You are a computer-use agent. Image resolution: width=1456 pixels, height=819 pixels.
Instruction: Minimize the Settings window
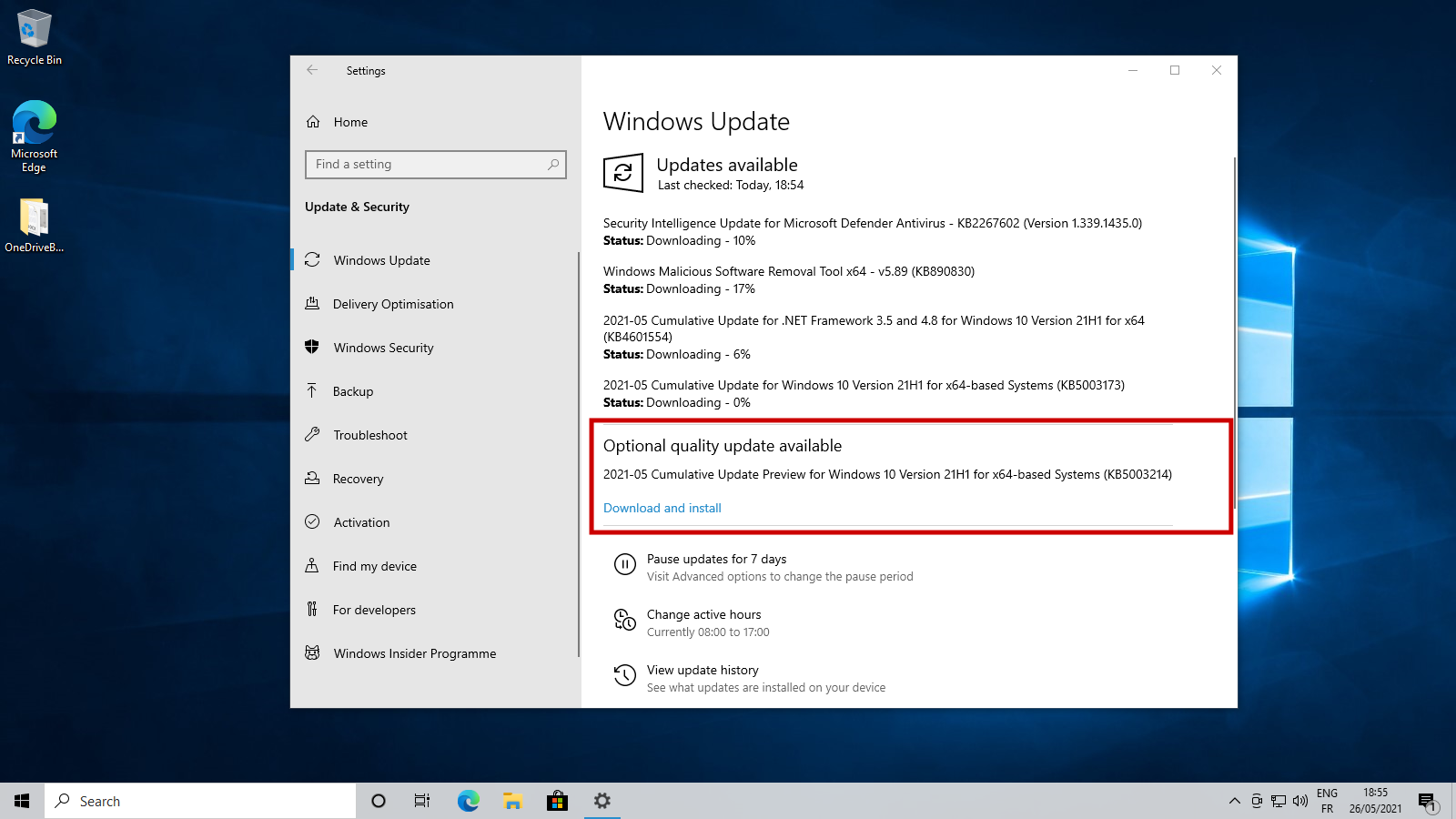click(x=1133, y=70)
